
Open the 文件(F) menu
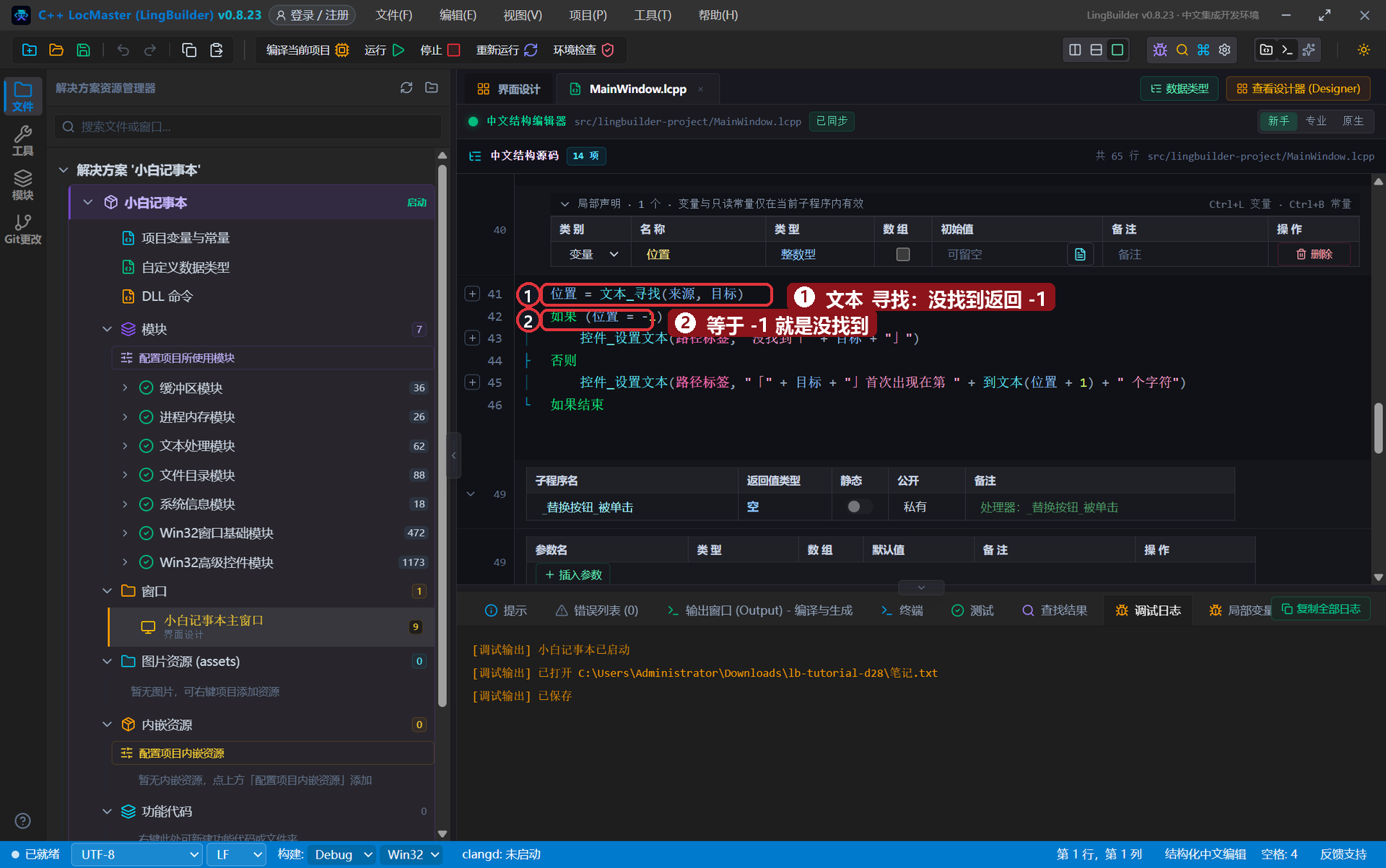pyautogui.click(x=394, y=15)
